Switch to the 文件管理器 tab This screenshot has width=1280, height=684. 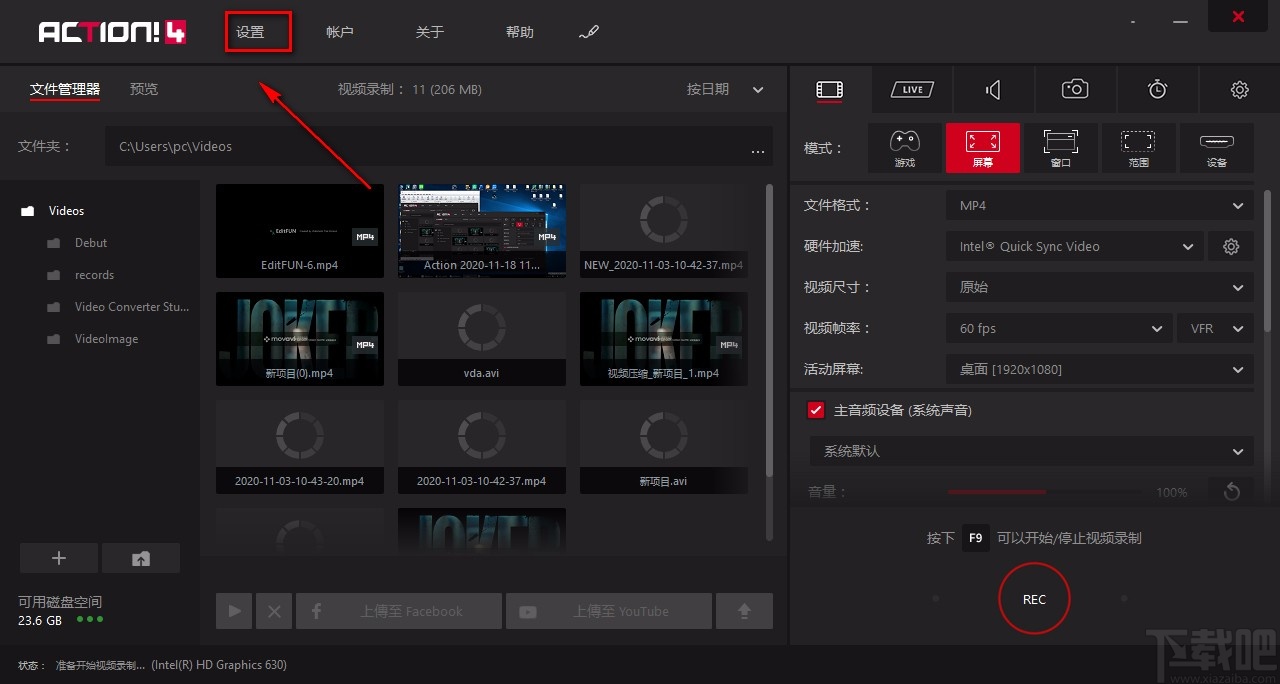(x=65, y=89)
